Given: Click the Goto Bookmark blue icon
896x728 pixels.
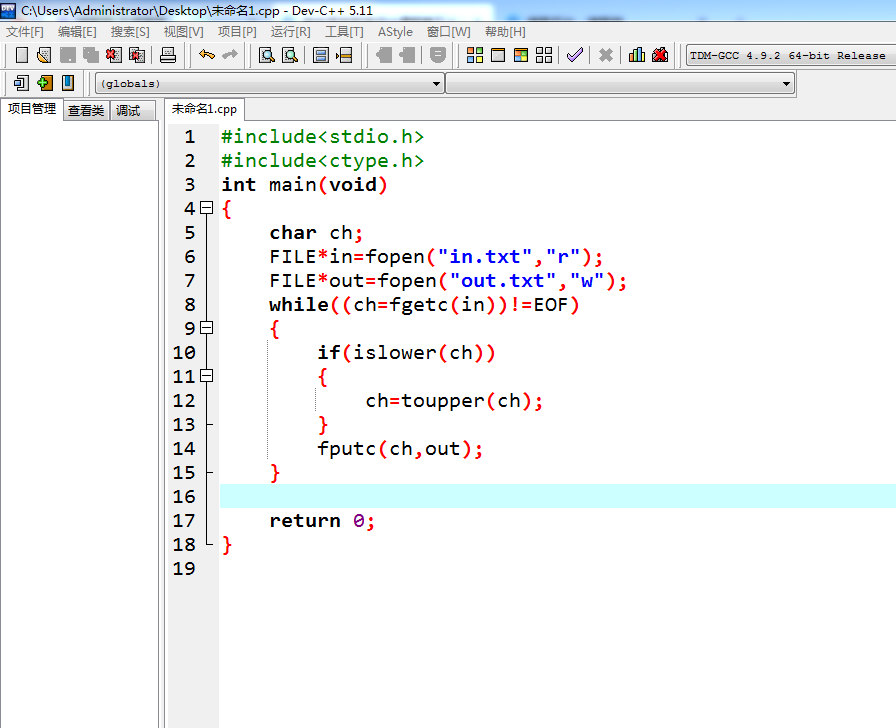Looking at the screenshot, I should pos(68,83).
